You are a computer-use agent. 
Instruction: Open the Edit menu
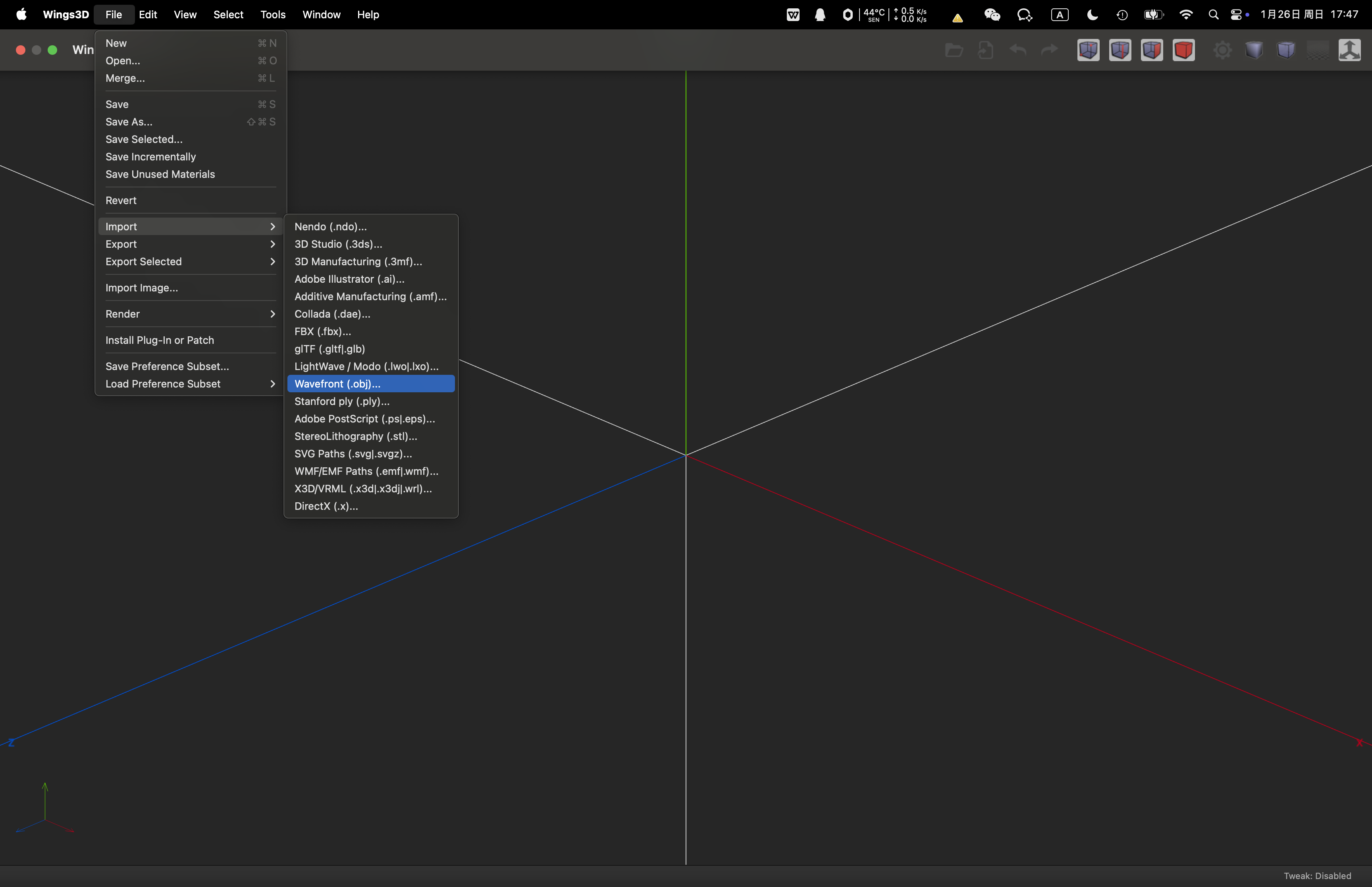148,14
